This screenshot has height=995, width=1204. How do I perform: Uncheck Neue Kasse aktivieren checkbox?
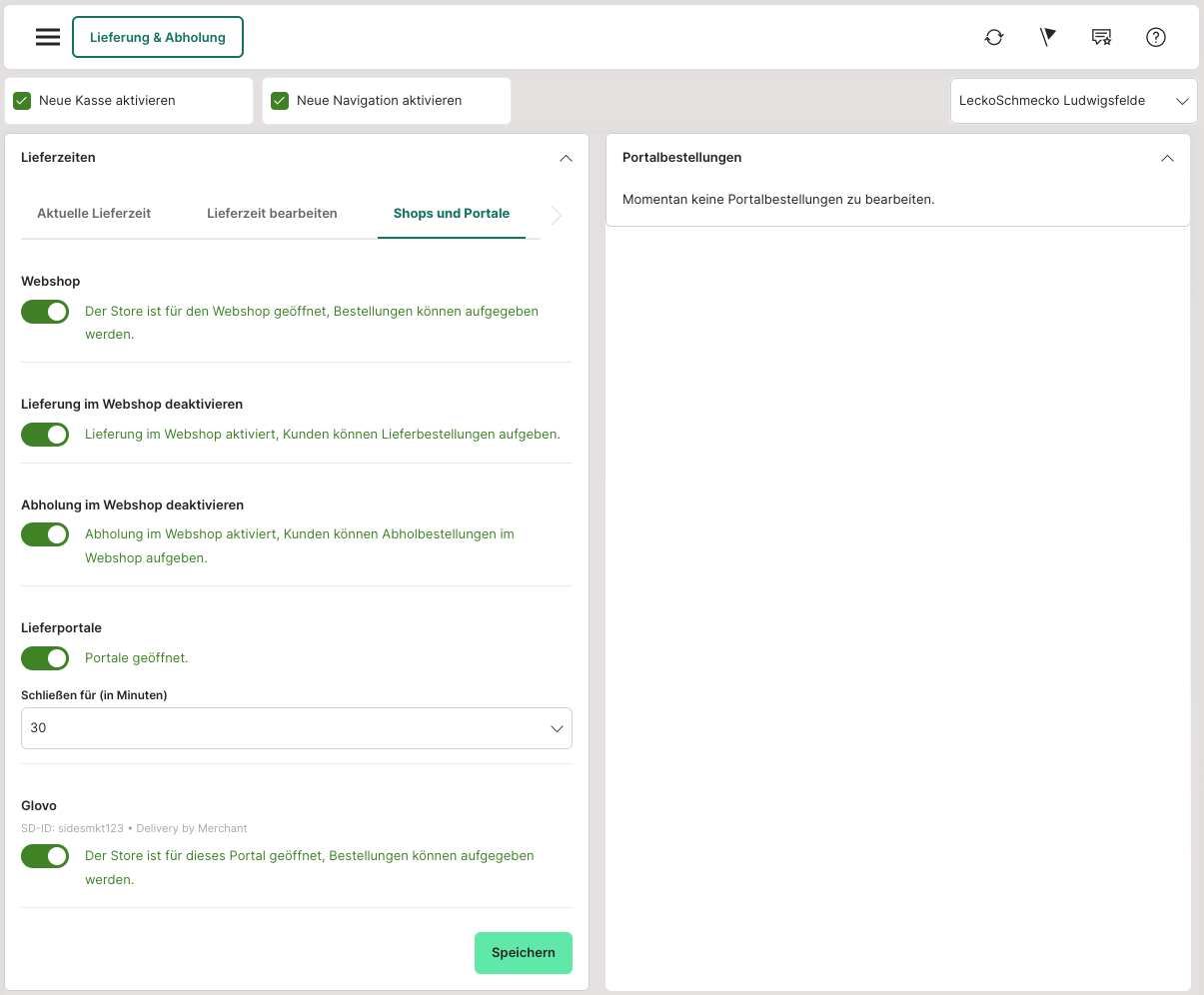click(22, 101)
